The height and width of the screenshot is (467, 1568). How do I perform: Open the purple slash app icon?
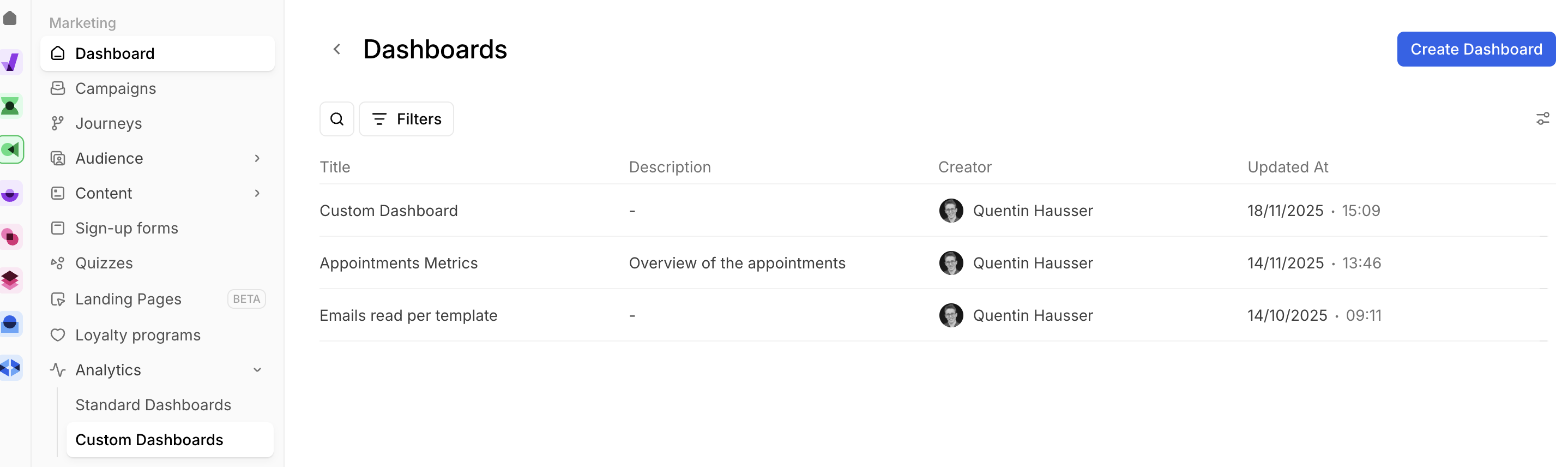pyautogui.click(x=10, y=62)
